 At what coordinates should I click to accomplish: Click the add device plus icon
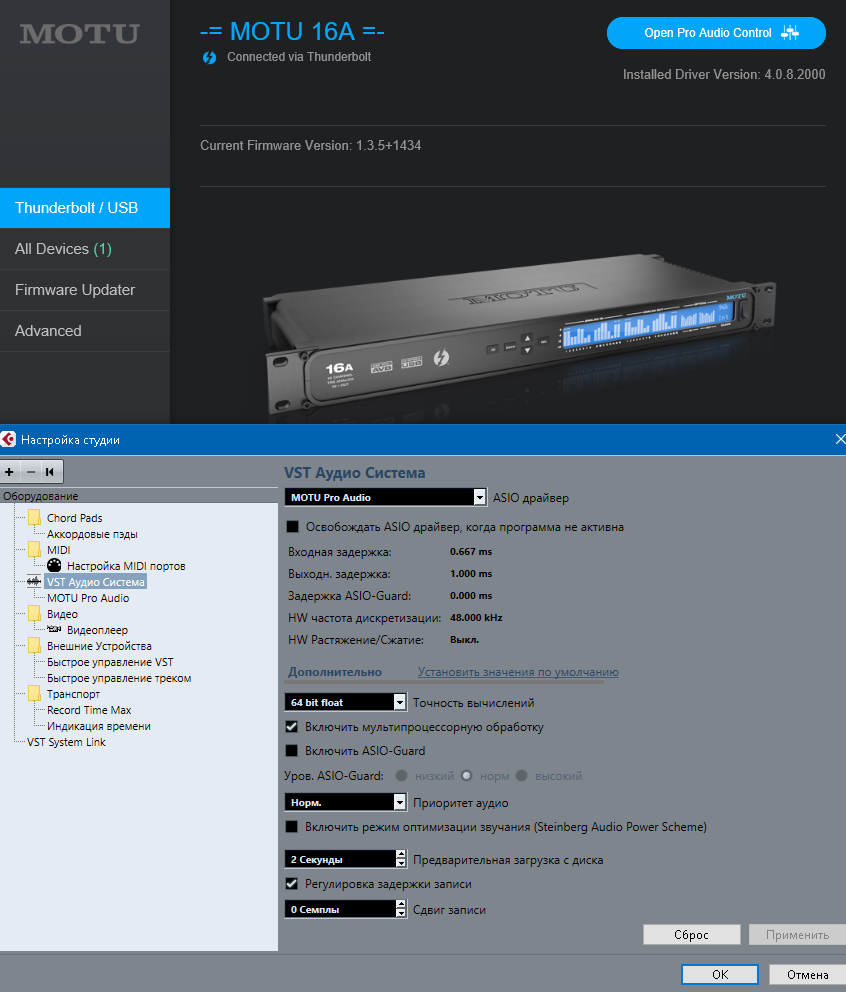(9, 472)
